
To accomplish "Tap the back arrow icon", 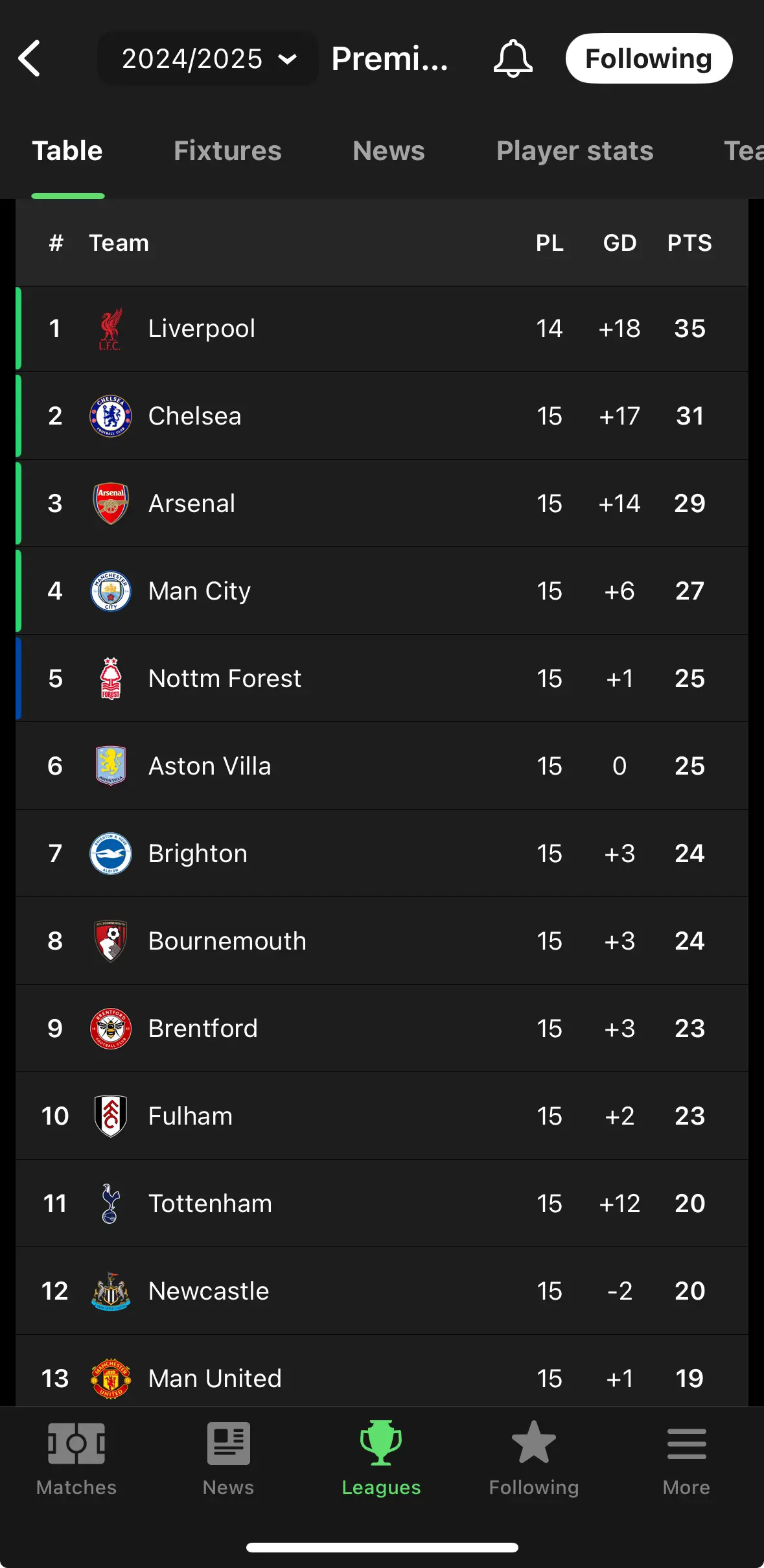I will click(30, 58).
